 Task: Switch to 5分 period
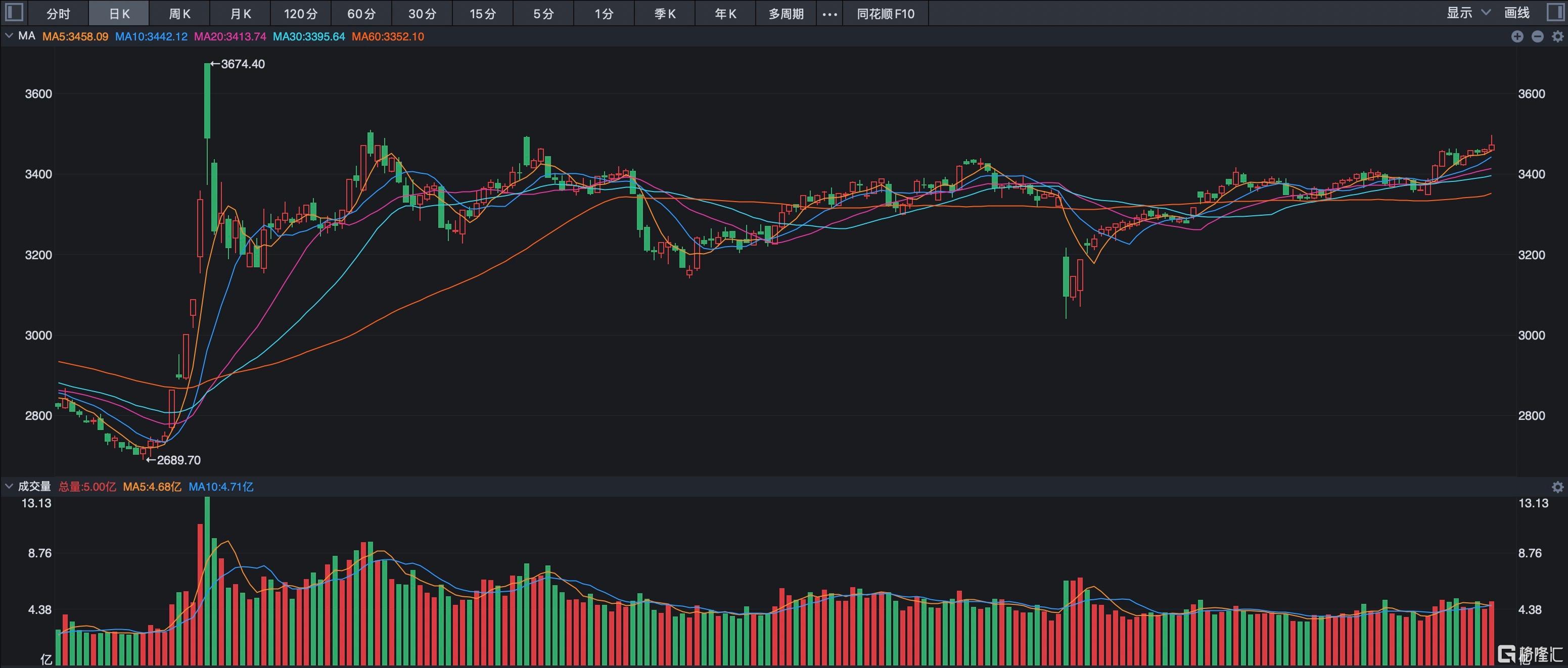[x=543, y=13]
